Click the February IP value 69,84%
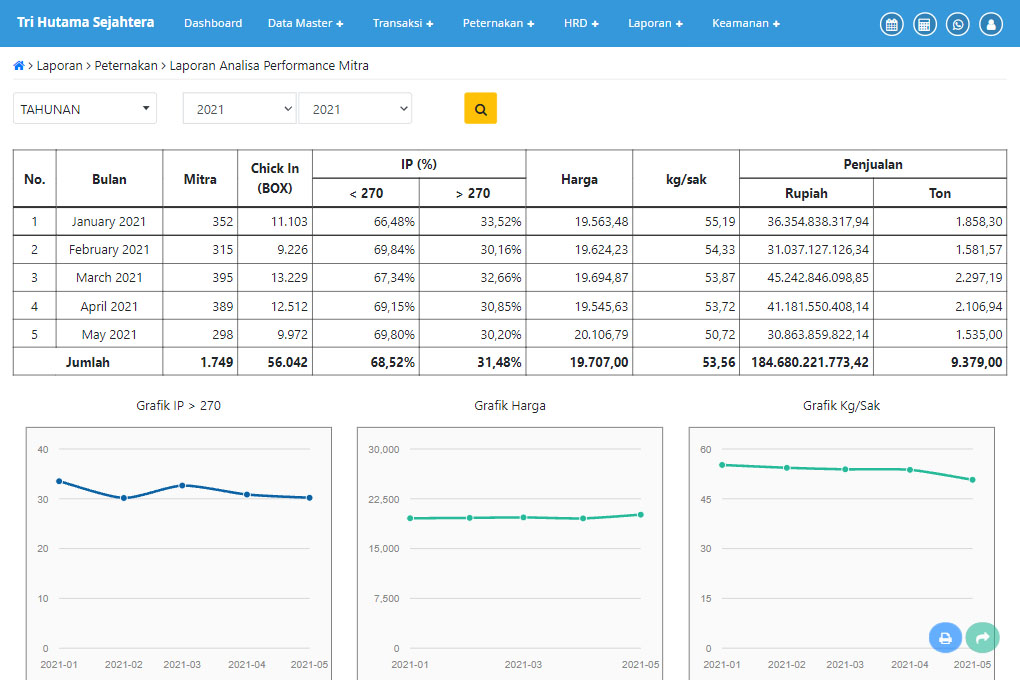This screenshot has width=1020, height=680. click(394, 249)
